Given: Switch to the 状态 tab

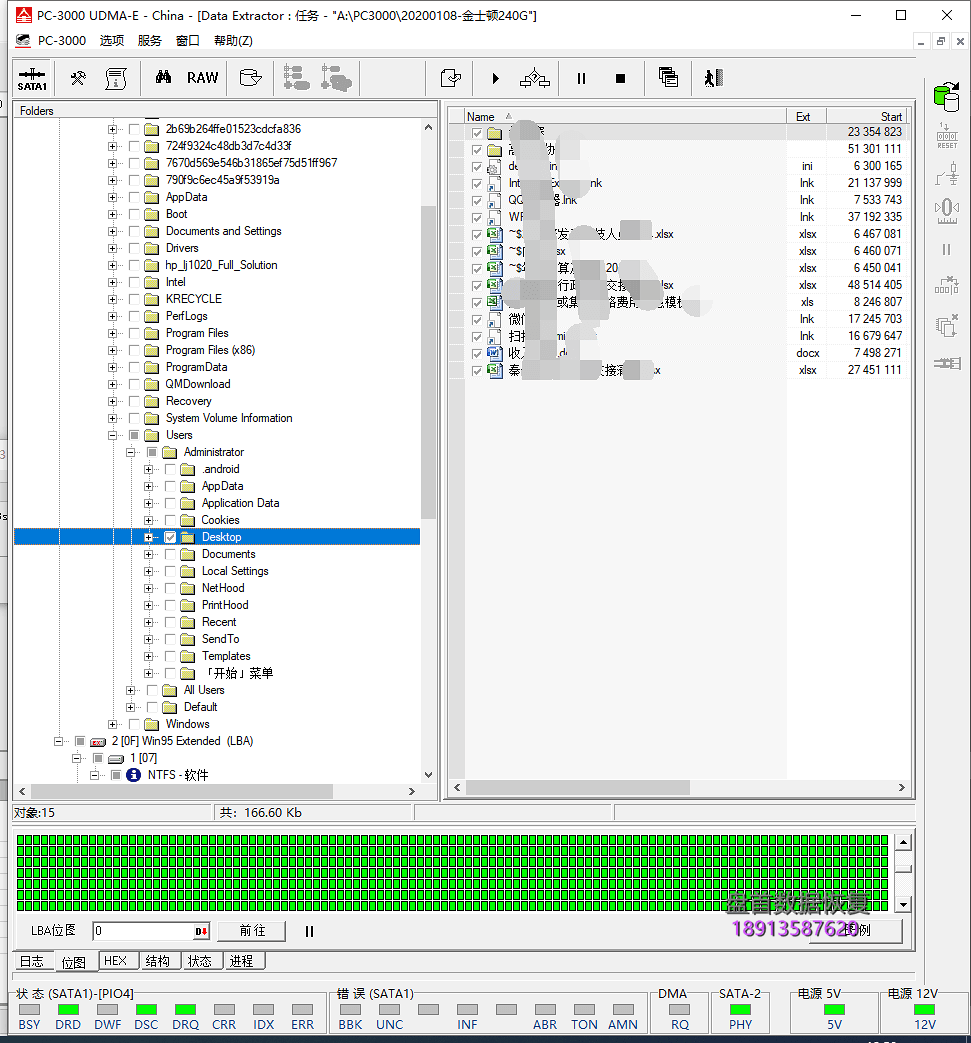Looking at the screenshot, I should click(200, 961).
